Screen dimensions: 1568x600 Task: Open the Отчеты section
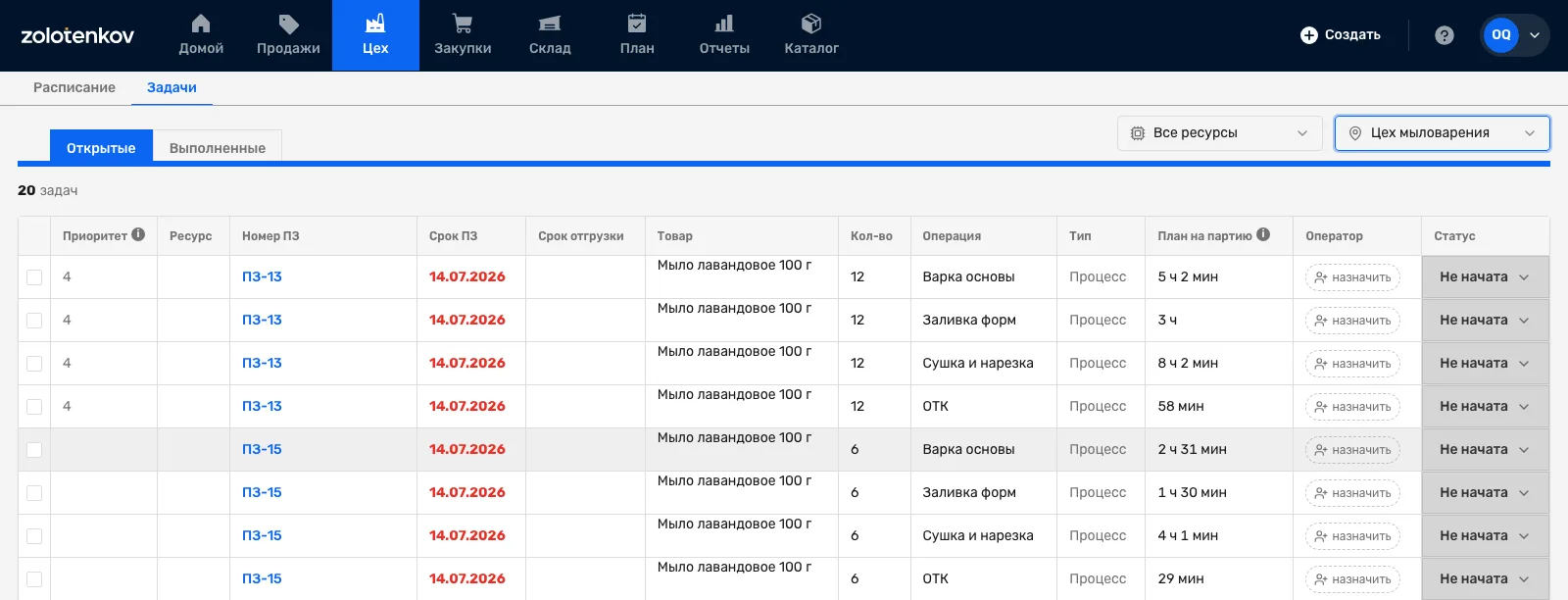click(x=724, y=35)
